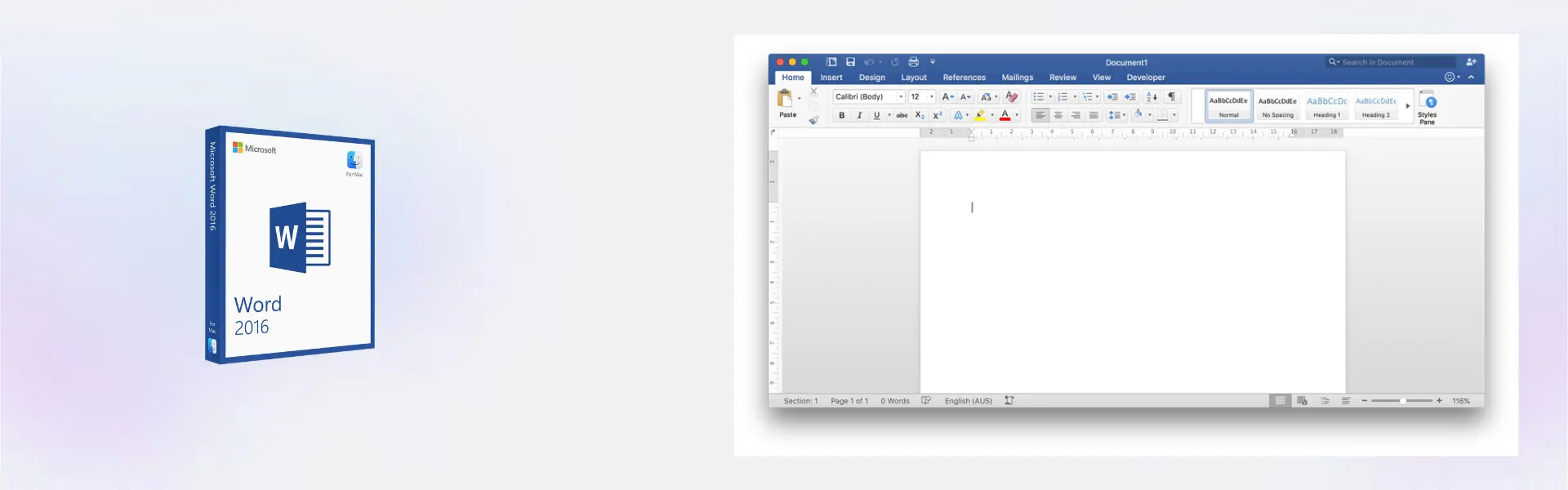This screenshot has height=490, width=1568.
Task: Apply the Heading 2 style
Action: [x=1375, y=106]
